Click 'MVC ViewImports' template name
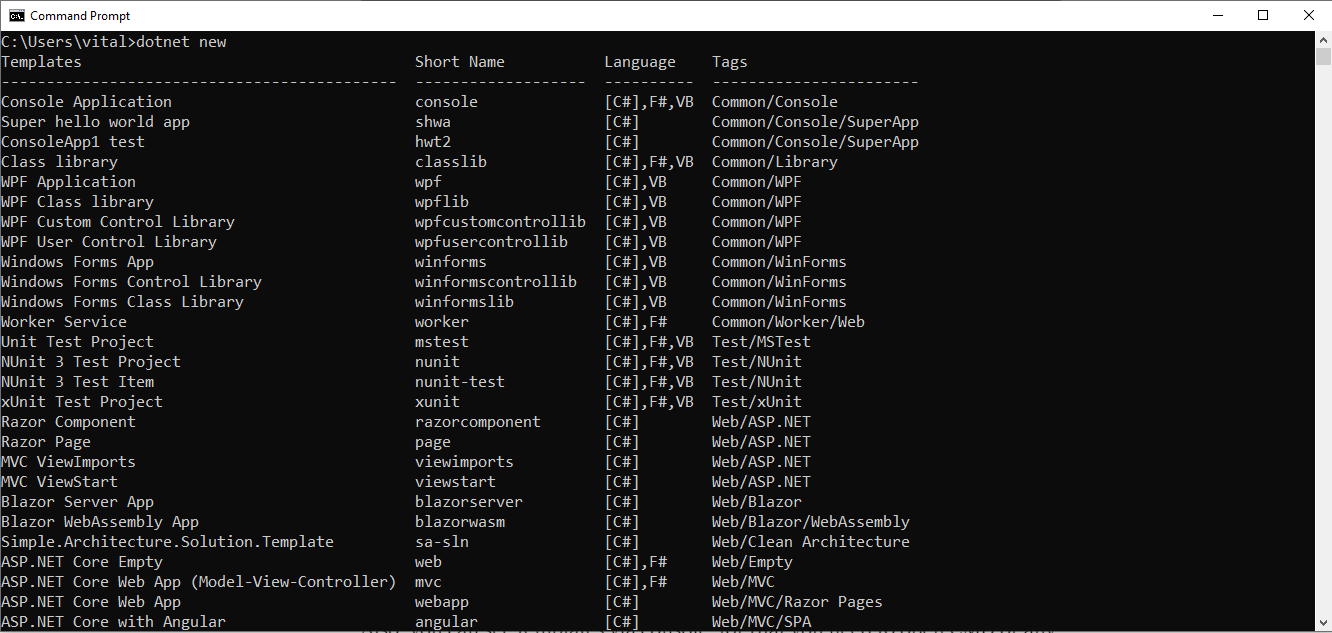This screenshot has height=633, width=1332. point(68,462)
